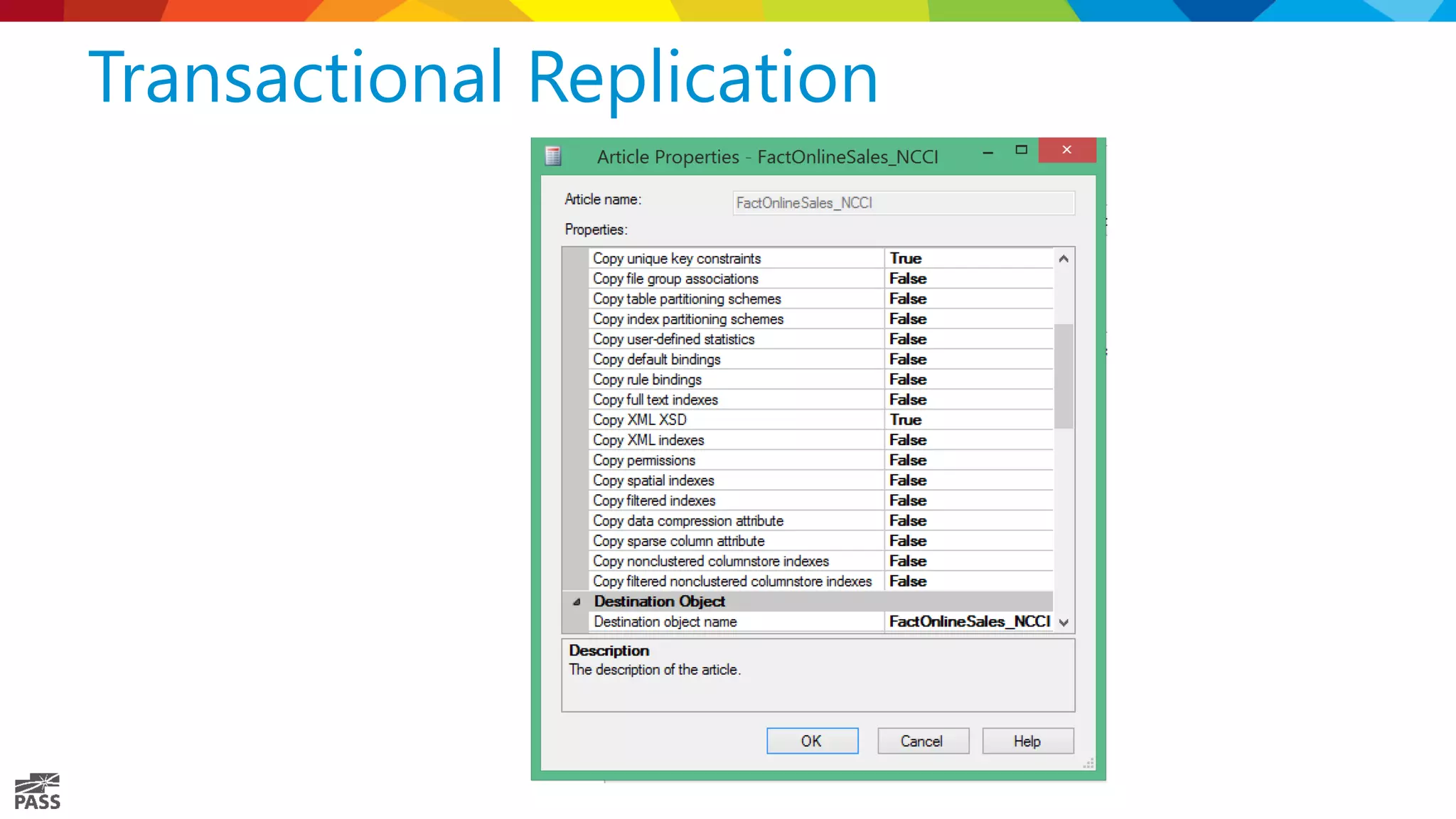Click the Article Properties window icon
The image size is (1456, 819).
[x=553, y=156]
